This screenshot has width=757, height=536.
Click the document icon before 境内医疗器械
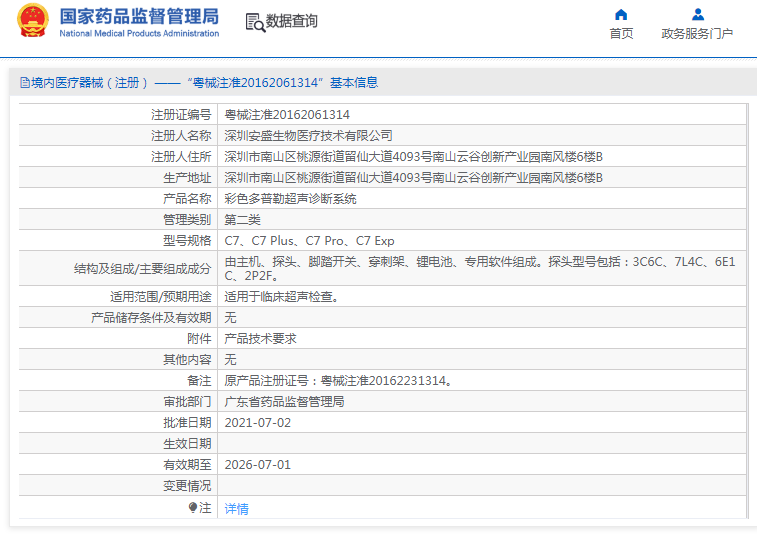coord(25,83)
